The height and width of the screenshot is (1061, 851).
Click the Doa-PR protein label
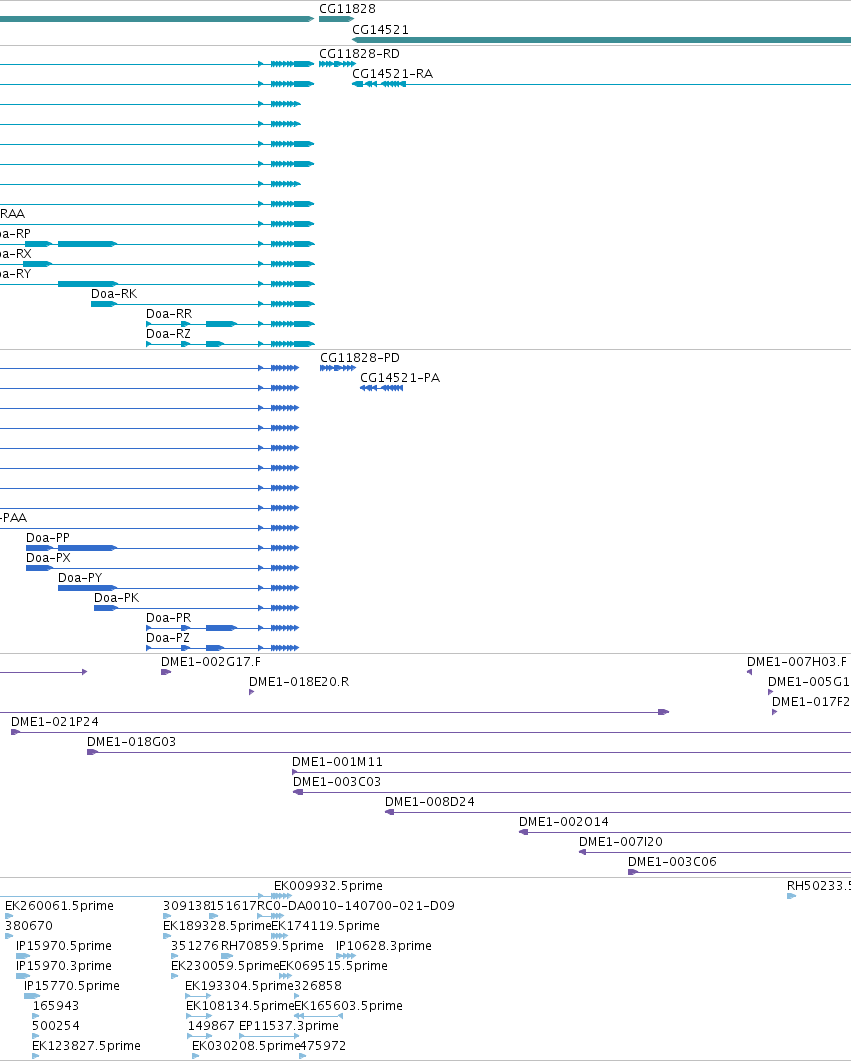click(x=168, y=618)
